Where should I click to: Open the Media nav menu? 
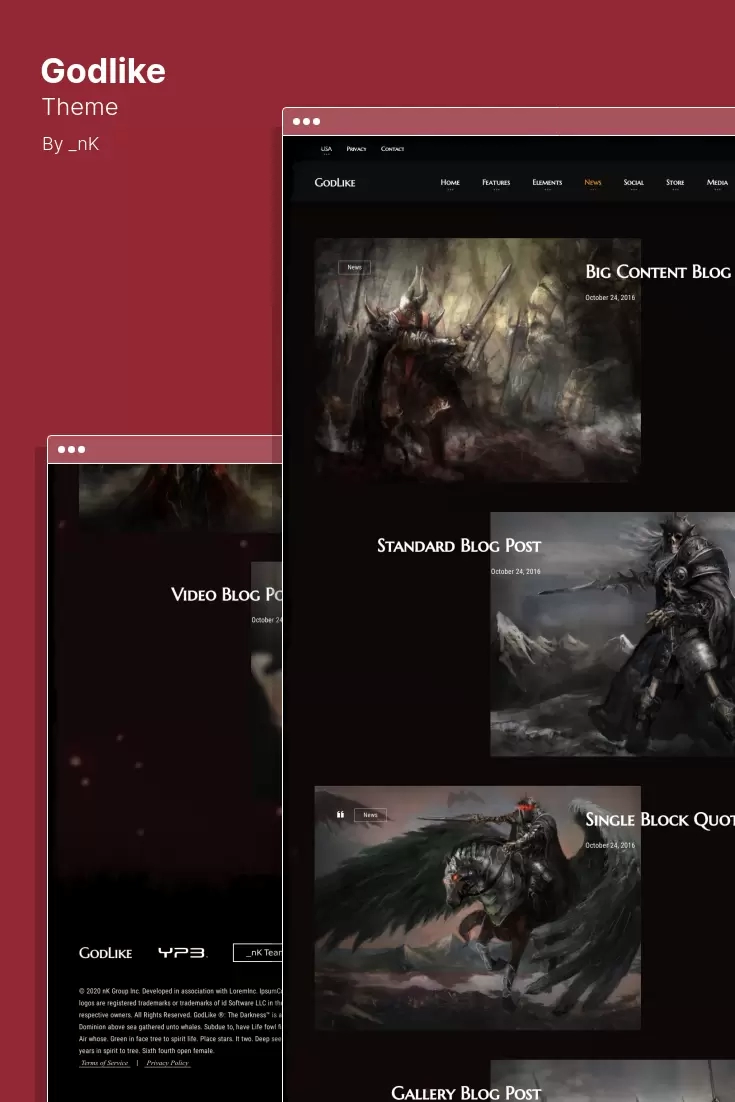click(x=717, y=182)
